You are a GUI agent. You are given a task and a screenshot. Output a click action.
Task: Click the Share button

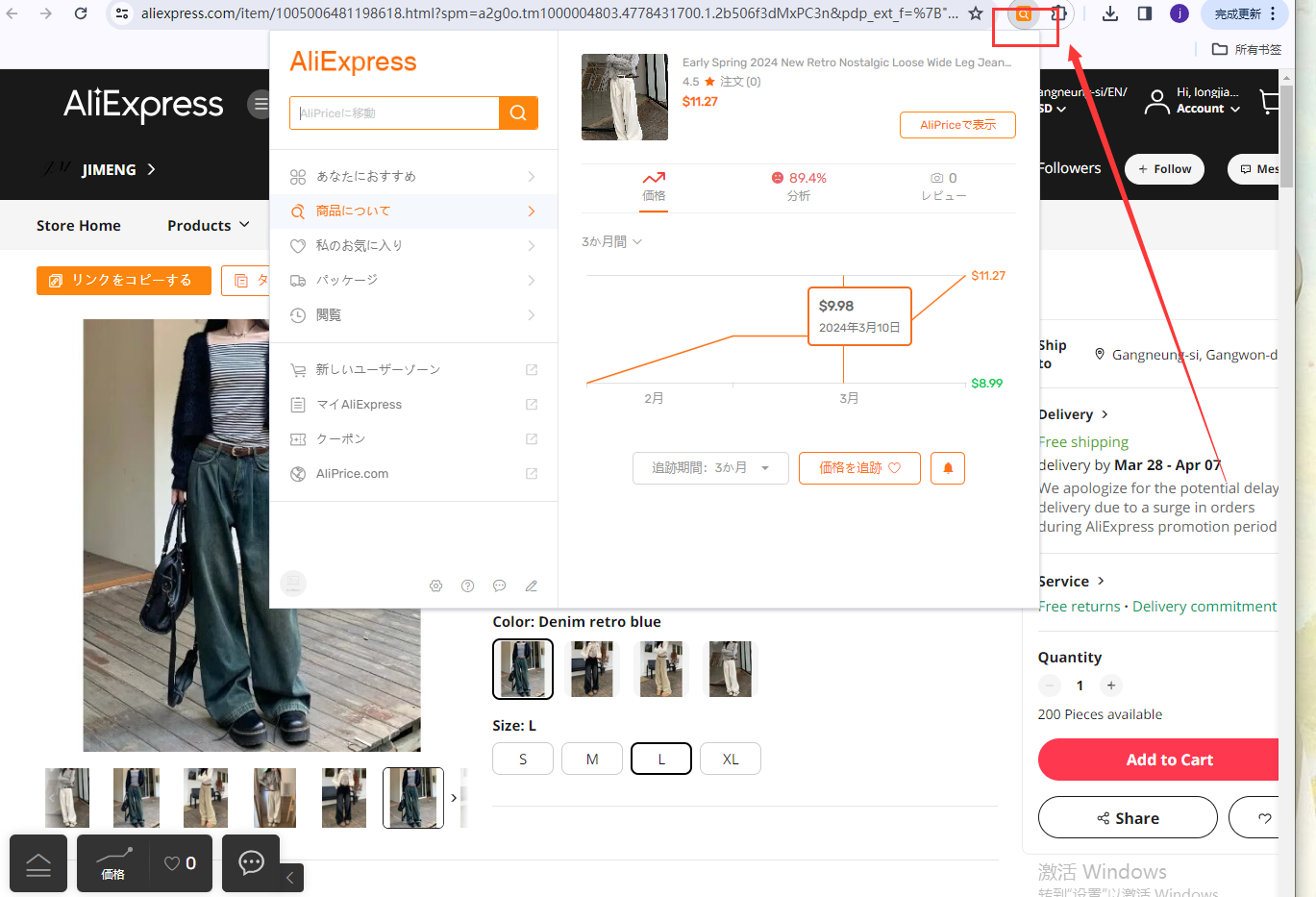pyautogui.click(x=1128, y=818)
